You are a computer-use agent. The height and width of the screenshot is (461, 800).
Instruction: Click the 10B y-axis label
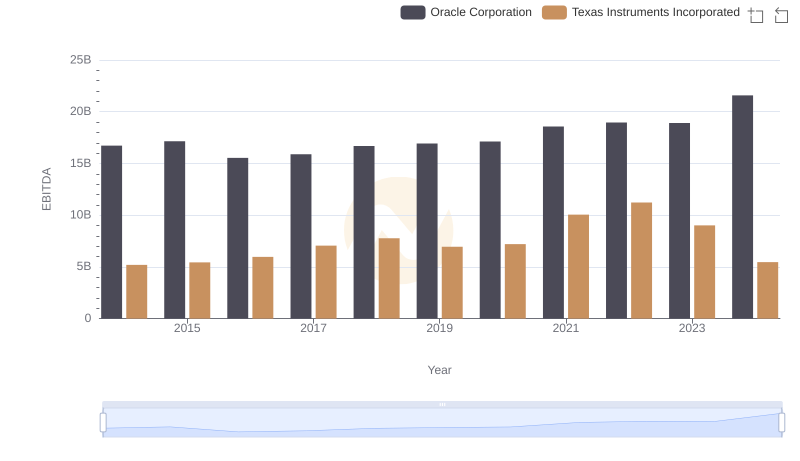pyautogui.click(x=81, y=215)
